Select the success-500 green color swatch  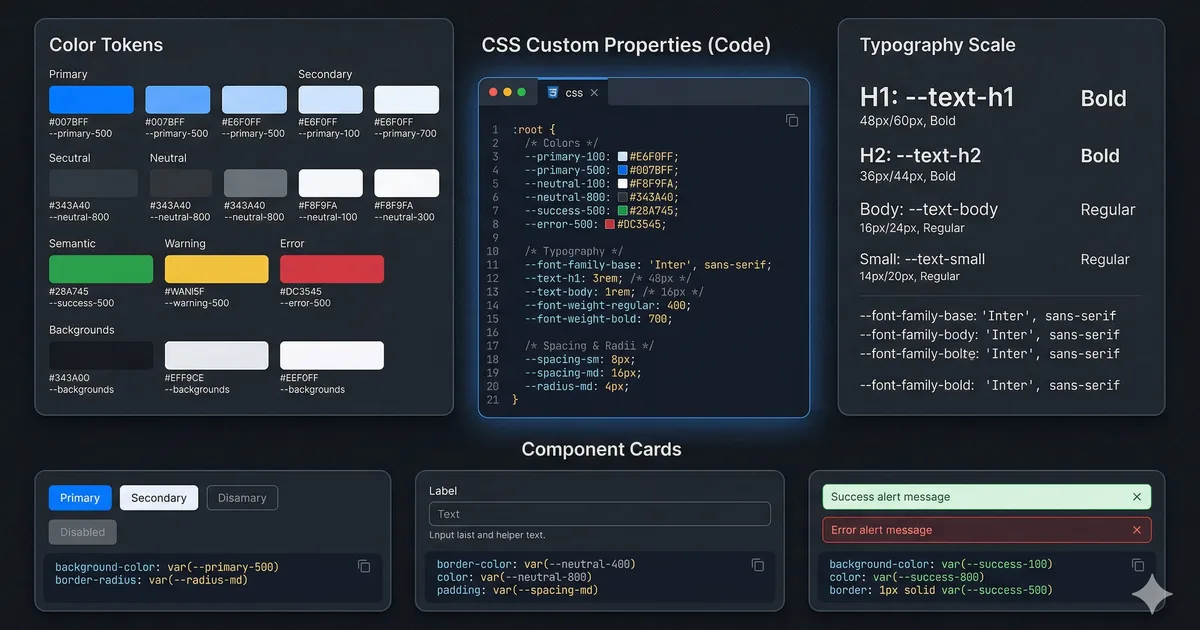[100, 269]
